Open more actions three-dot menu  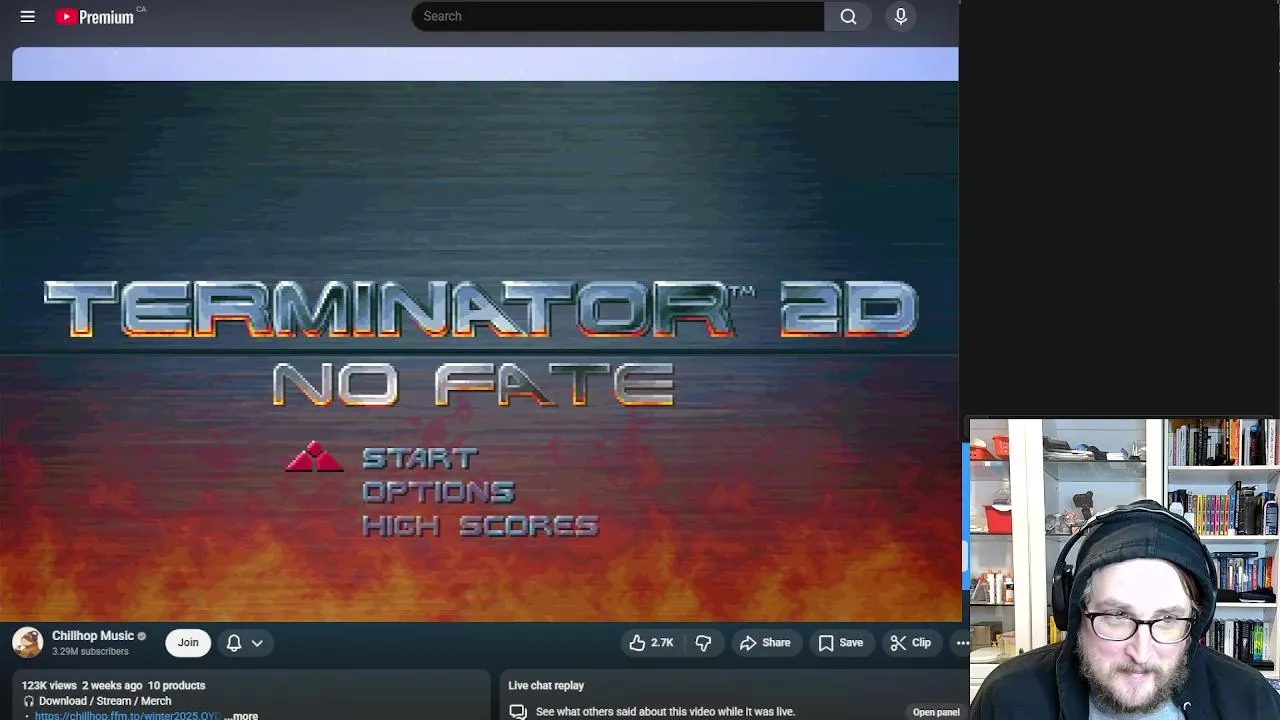pos(961,643)
